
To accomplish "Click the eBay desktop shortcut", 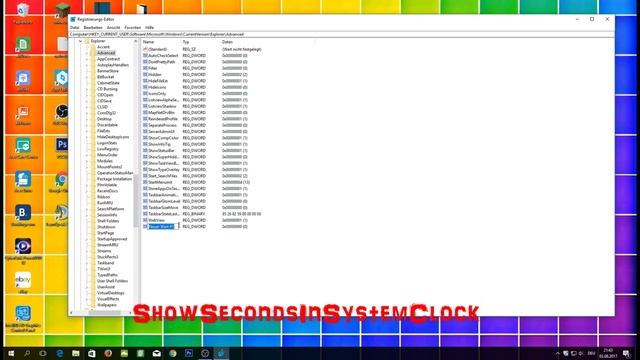I will click(23, 283).
